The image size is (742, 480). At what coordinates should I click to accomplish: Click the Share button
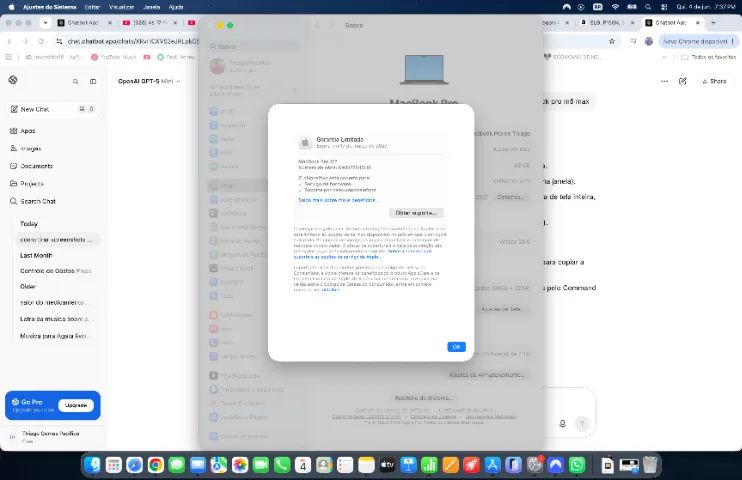click(714, 81)
